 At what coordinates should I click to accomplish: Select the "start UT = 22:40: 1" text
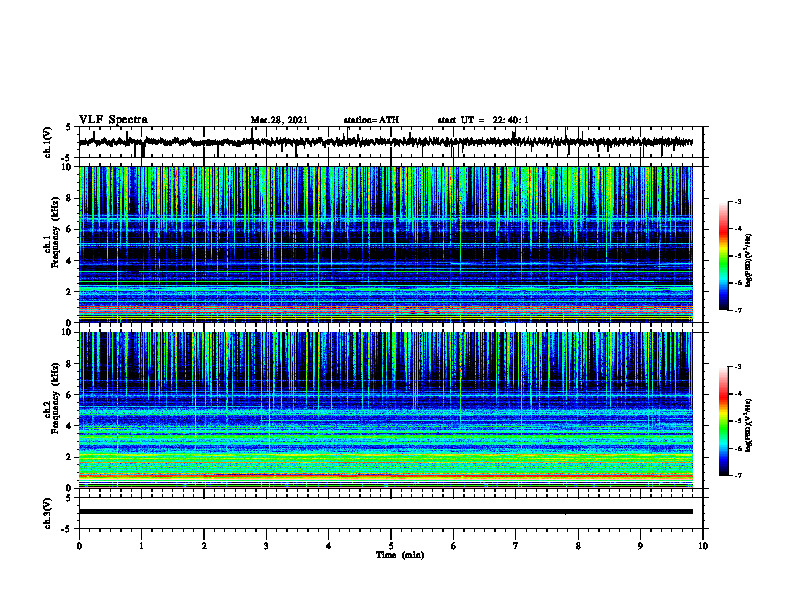click(x=483, y=120)
